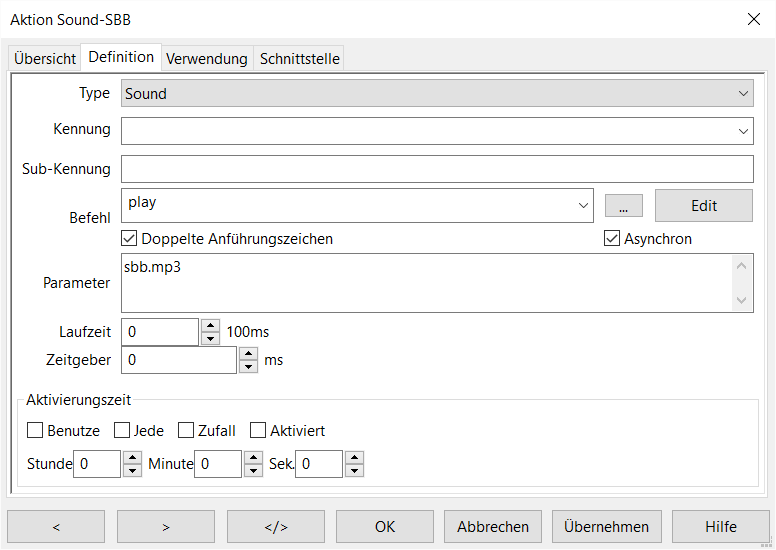Screen dimensions: 776x550
Task: Expand the Befehl combo box with play
Action: click(584, 206)
